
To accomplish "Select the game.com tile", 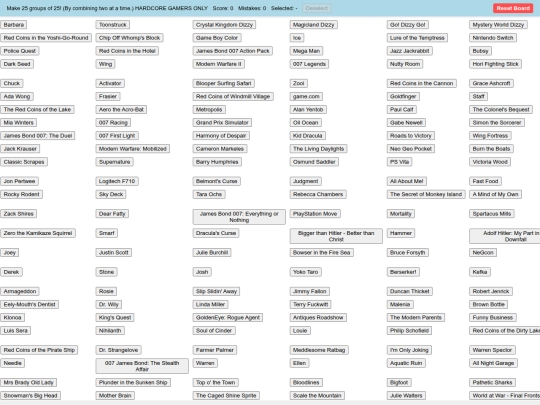I will tap(306, 96).
